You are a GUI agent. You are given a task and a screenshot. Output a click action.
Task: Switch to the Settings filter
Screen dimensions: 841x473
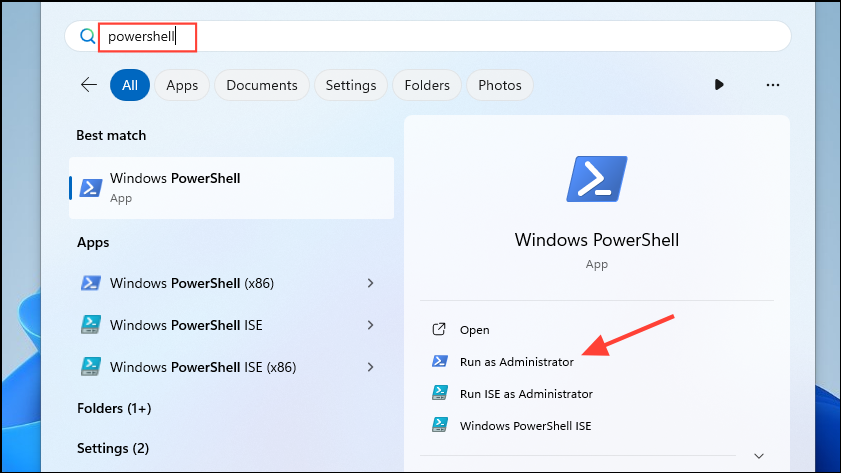tap(351, 85)
